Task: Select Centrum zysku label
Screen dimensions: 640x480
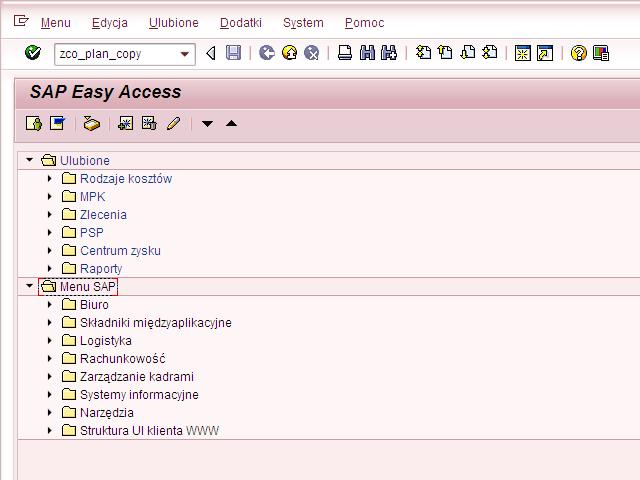Action: (120, 251)
